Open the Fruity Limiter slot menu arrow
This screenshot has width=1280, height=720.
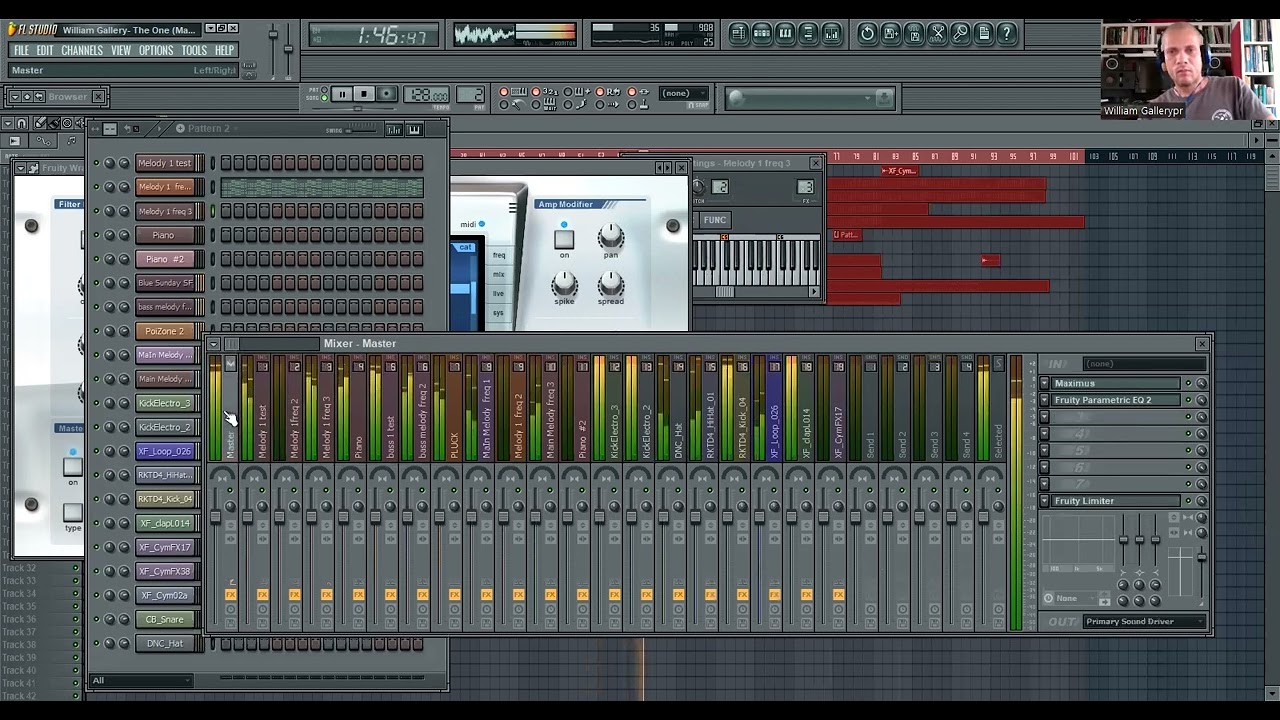pos(1045,501)
